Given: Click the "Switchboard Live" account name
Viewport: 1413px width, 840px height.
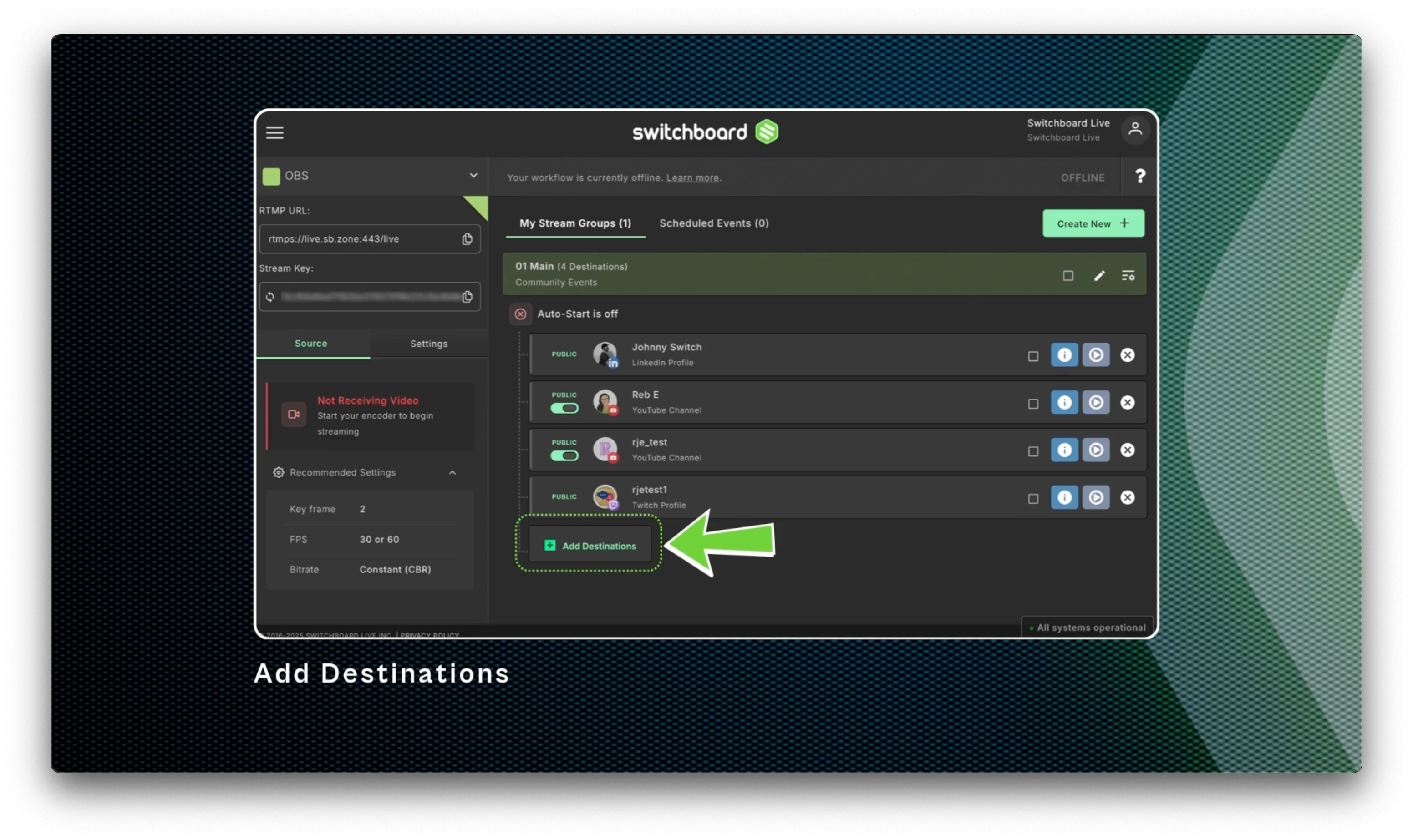Looking at the screenshot, I should tap(1067, 123).
